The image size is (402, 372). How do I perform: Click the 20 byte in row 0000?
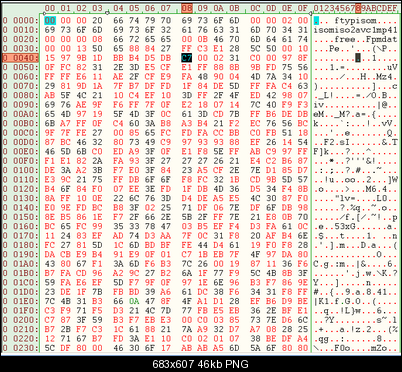click(97, 21)
